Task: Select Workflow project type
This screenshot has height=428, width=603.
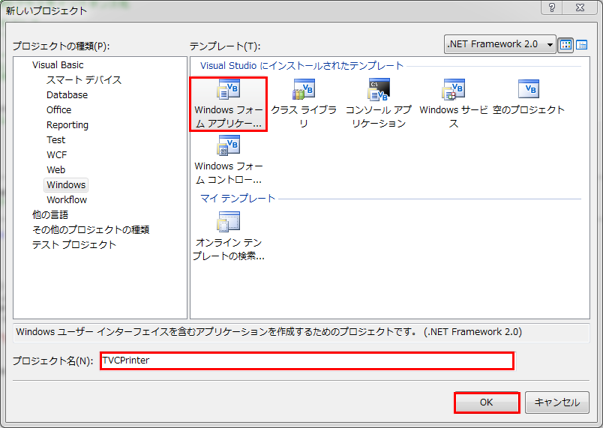Action: click(x=67, y=200)
